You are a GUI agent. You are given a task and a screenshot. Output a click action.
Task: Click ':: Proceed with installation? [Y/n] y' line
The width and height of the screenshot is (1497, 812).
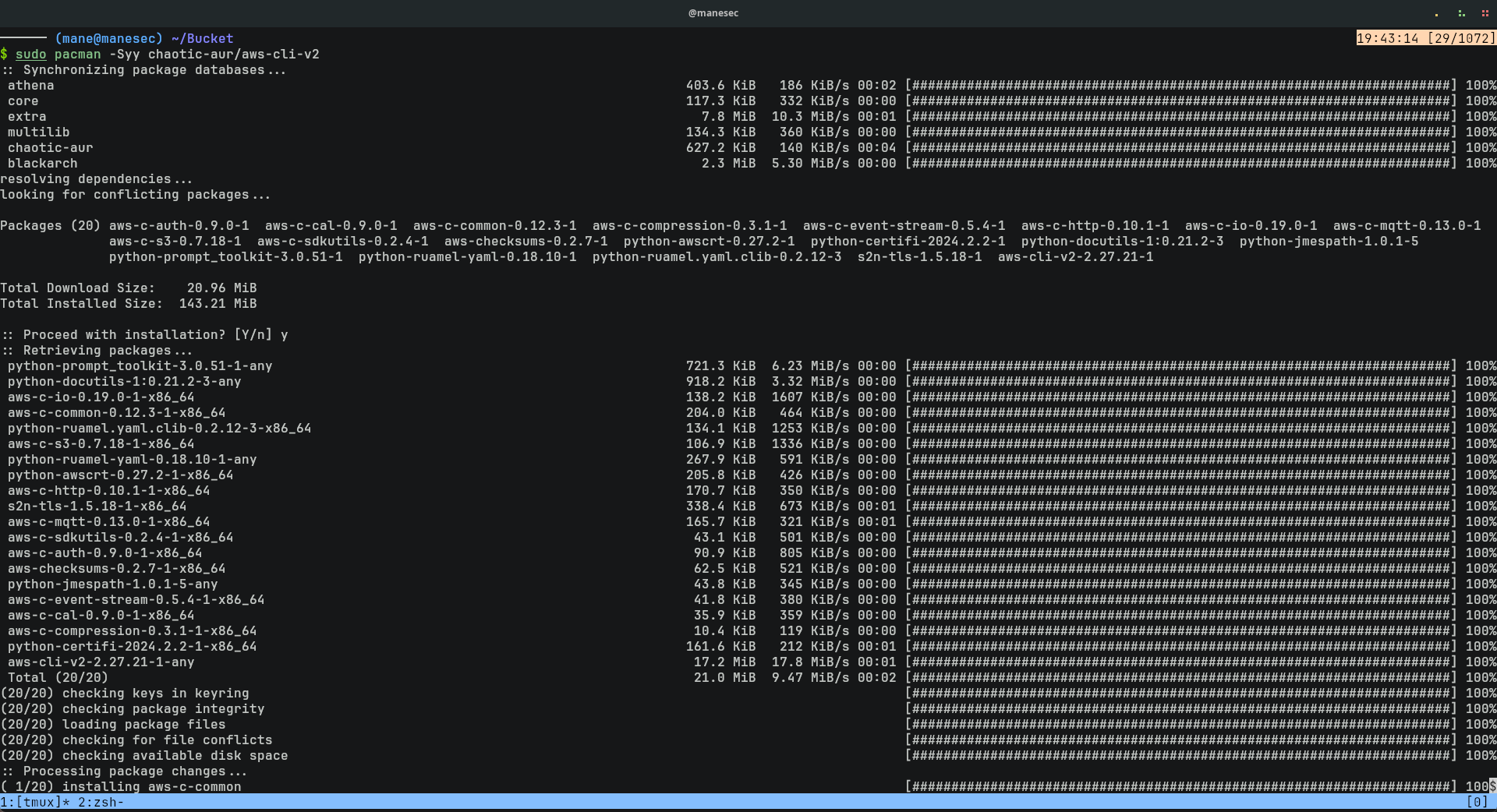click(x=143, y=334)
